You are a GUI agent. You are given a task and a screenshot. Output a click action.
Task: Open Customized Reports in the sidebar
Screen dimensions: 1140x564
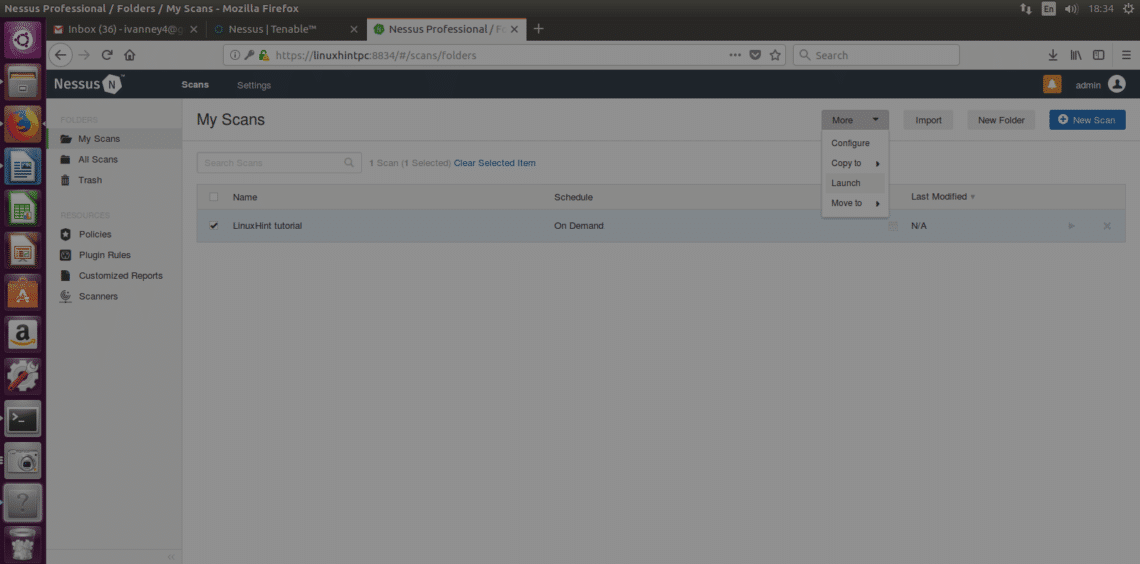pos(120,275)
